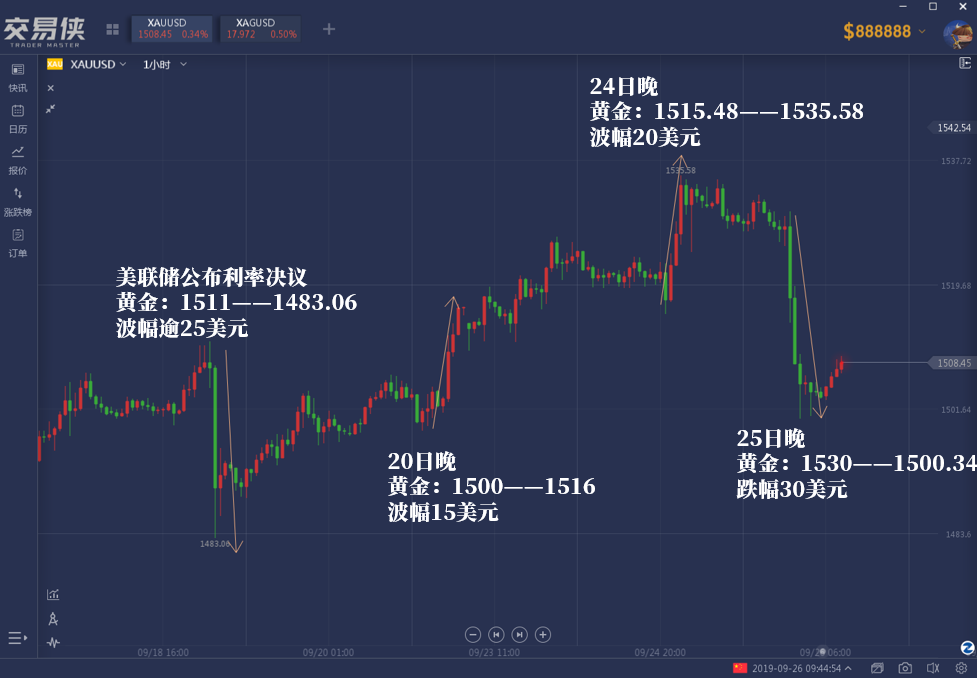
Task: Switch to the XAGUSD tab
Action: tap(261, 29)
